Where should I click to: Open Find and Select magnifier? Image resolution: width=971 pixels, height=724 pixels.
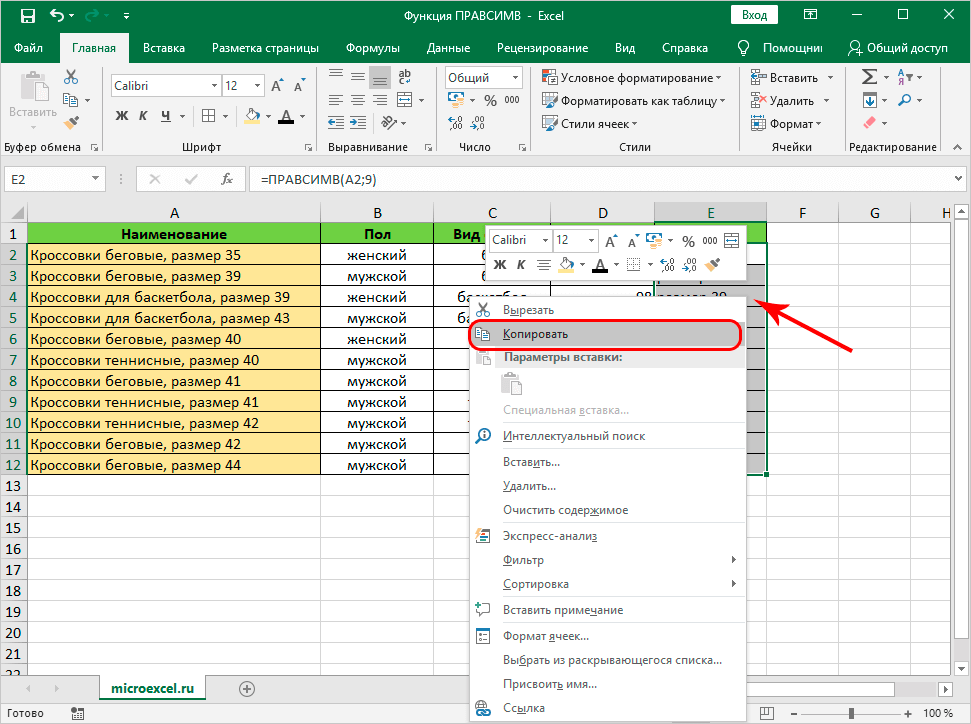click(905, 100)
